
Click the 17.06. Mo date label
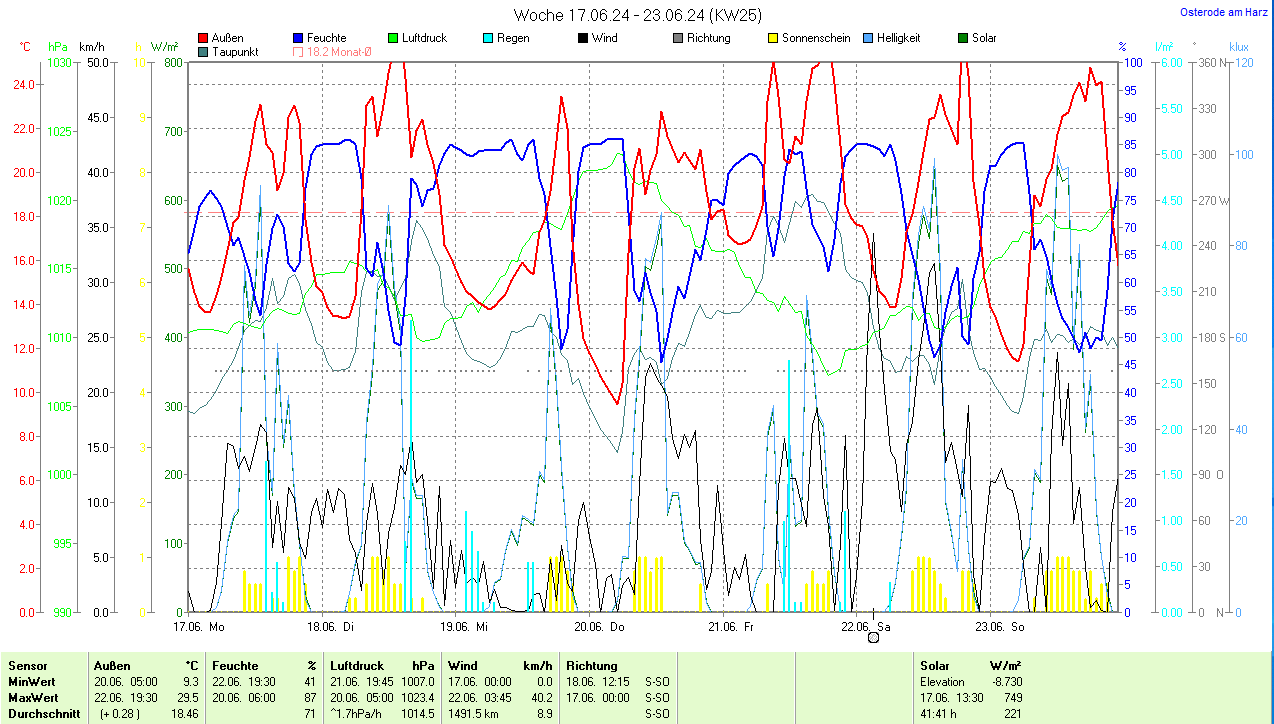tap(198, 627)
